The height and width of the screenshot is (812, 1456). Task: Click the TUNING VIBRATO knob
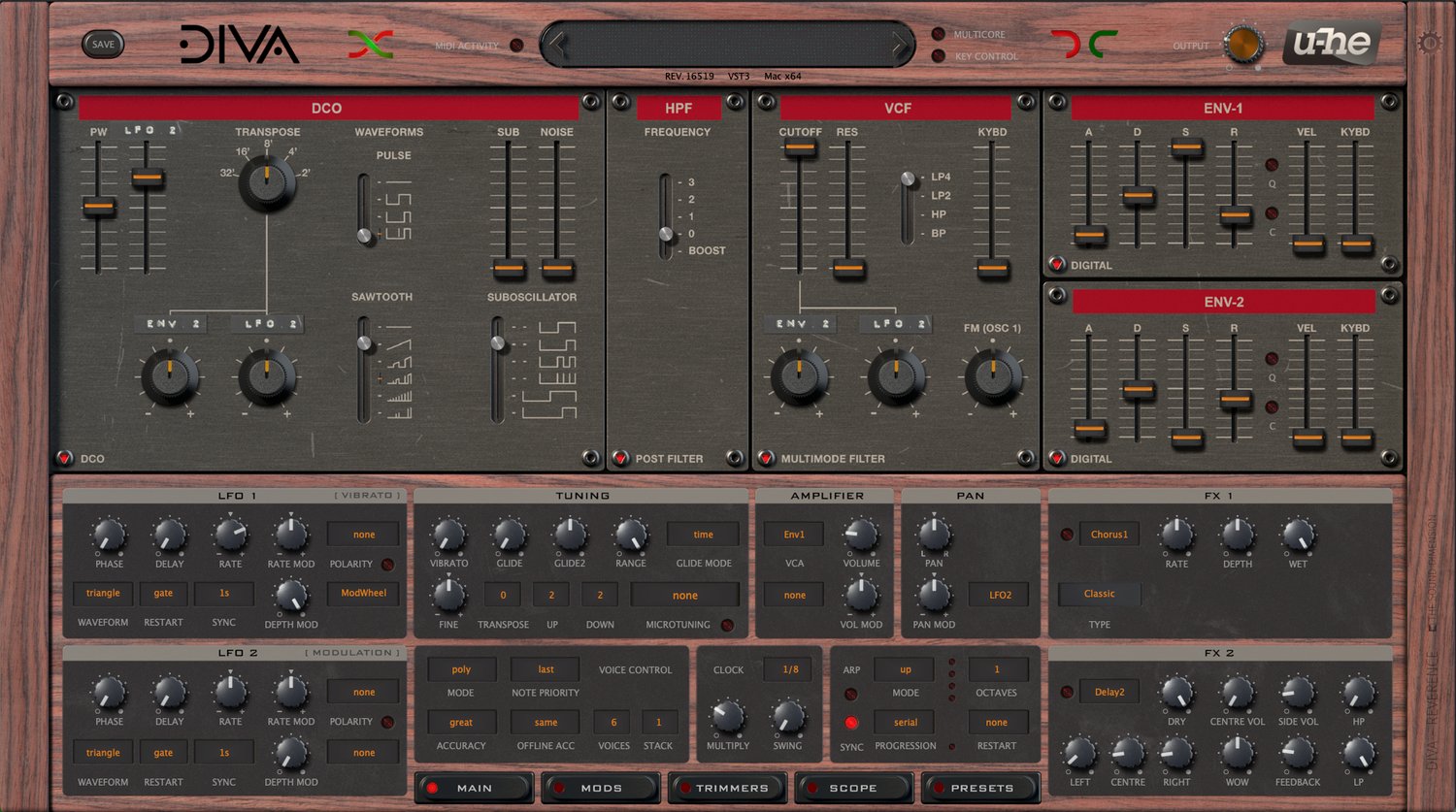click(x=448, y=536)
